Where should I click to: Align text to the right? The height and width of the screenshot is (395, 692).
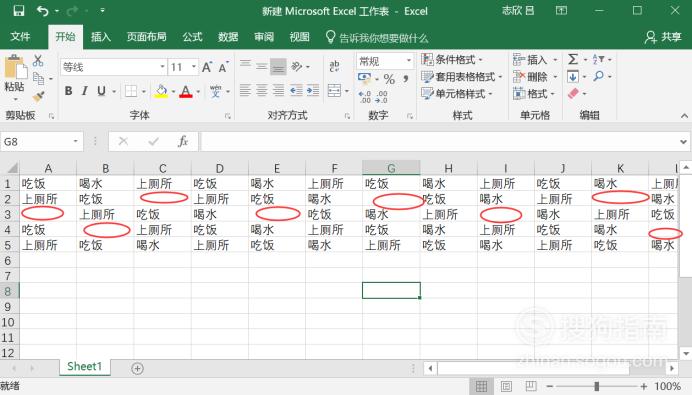[x=278, y=90]
